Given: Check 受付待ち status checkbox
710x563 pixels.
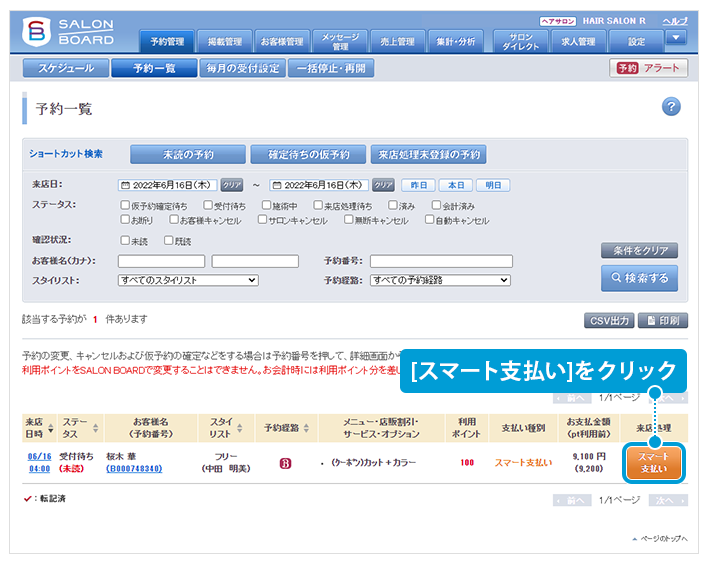Looking at the screenshot, I should pyautogui.click(x=208, y=205).
